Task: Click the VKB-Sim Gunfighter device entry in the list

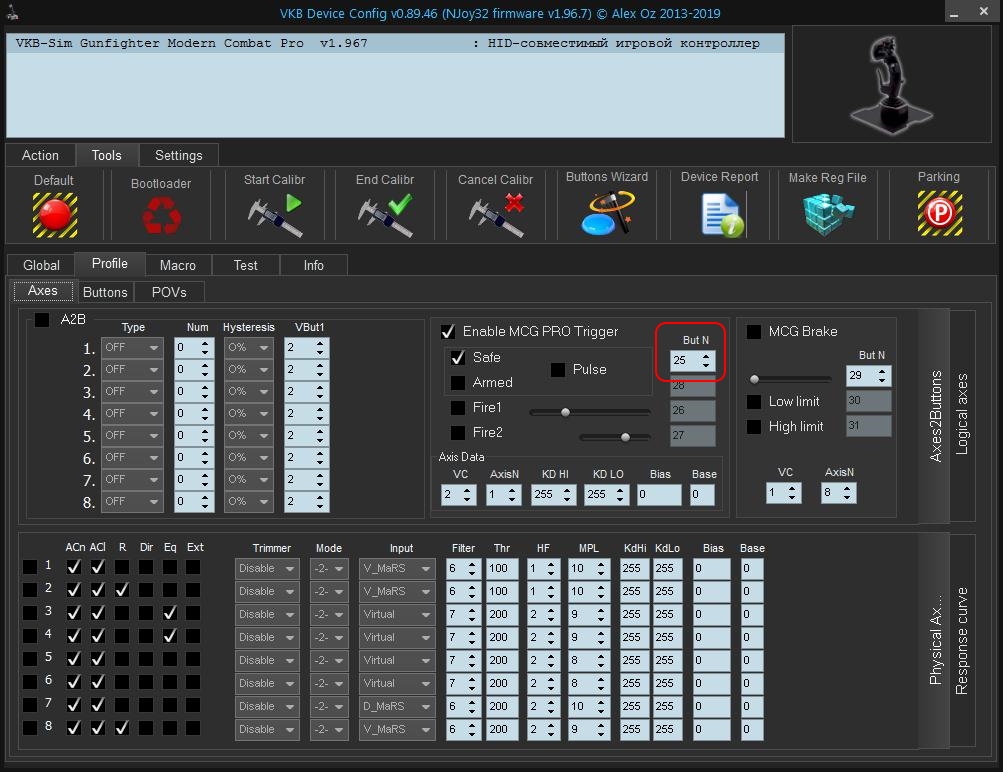Action: 395,43
